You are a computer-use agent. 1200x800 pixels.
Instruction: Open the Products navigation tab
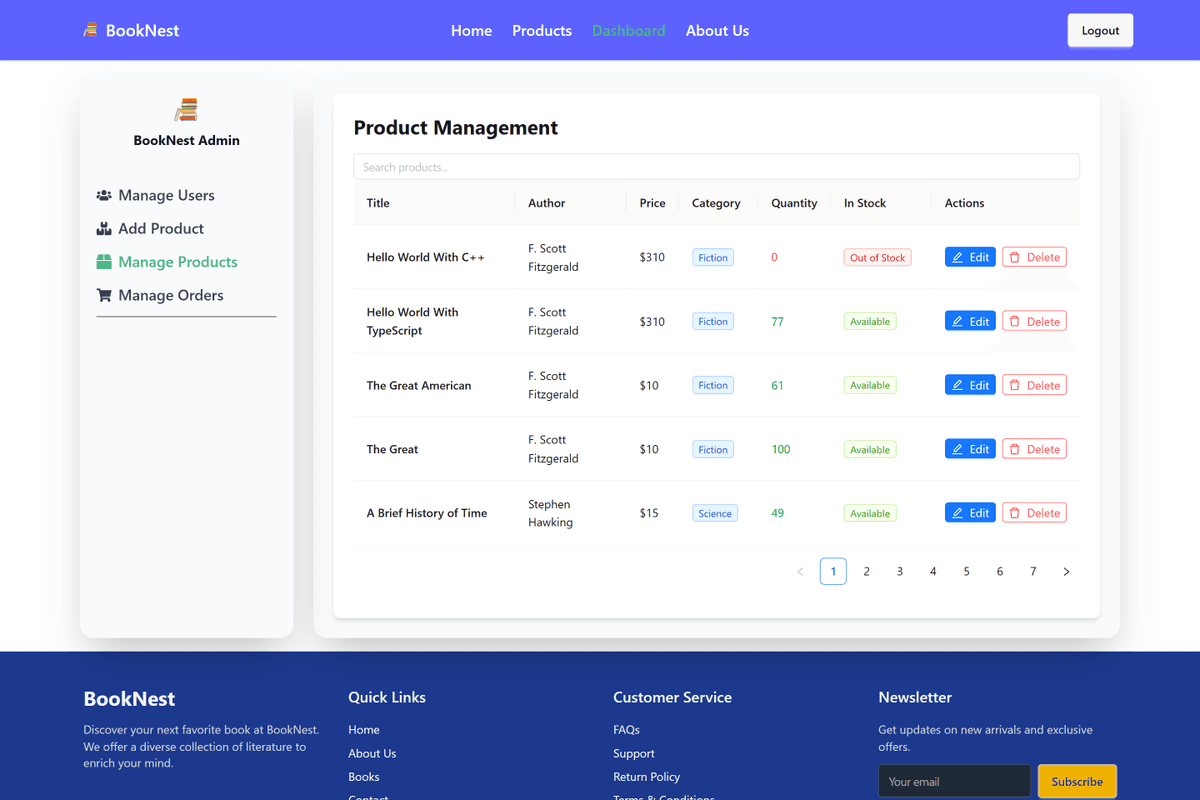(x=542, y=31)
